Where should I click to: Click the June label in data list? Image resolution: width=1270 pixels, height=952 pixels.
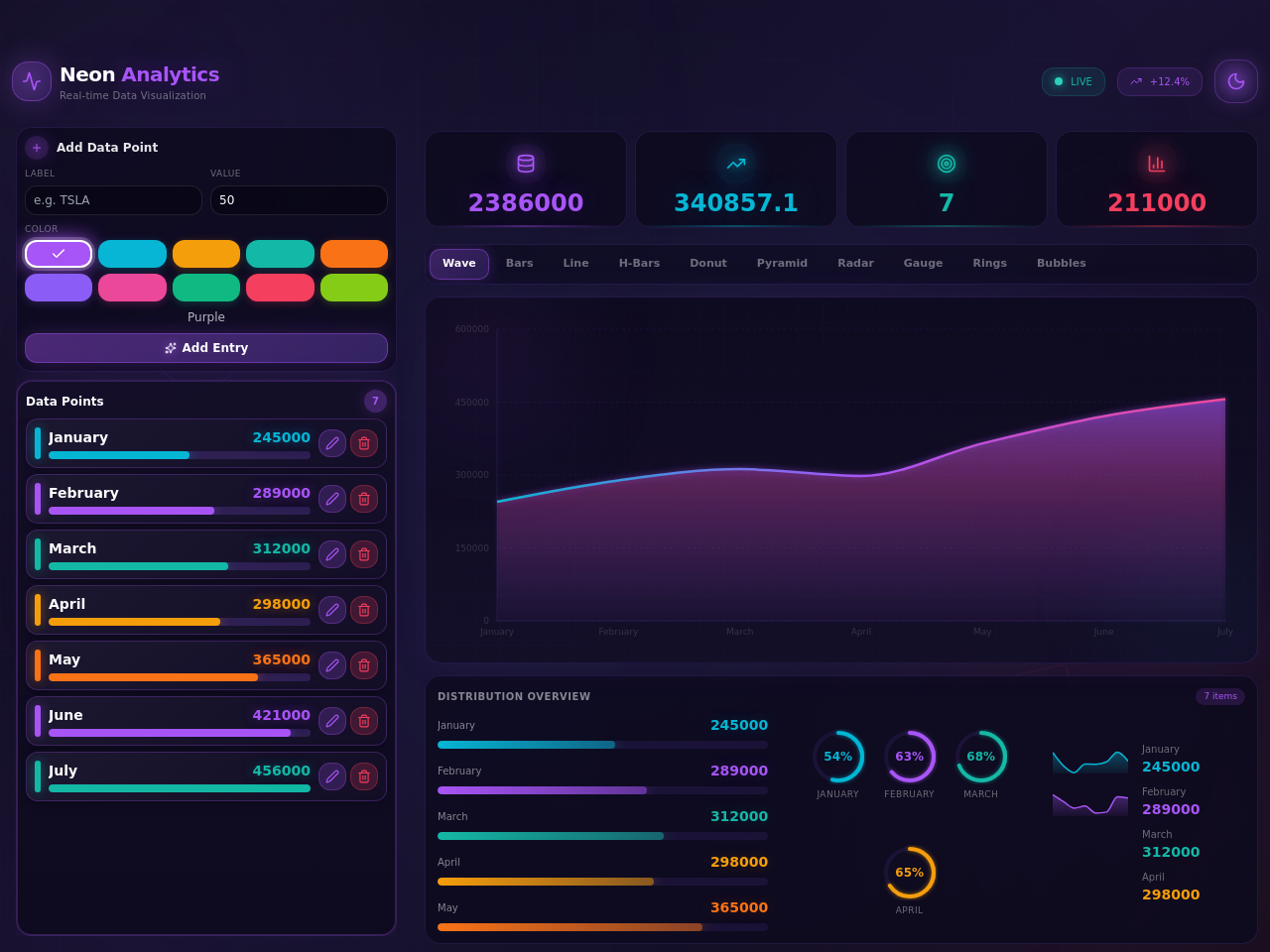[65, 715]
